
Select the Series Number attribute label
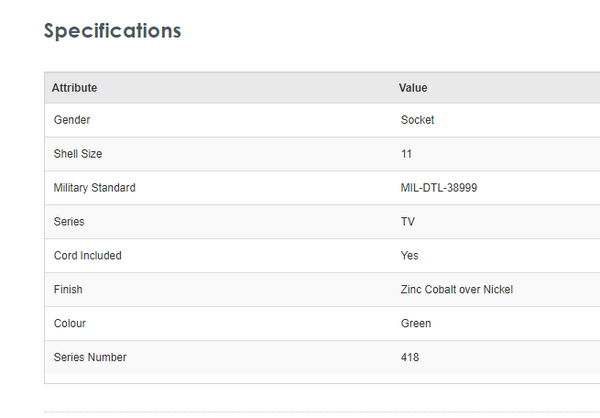91,358
